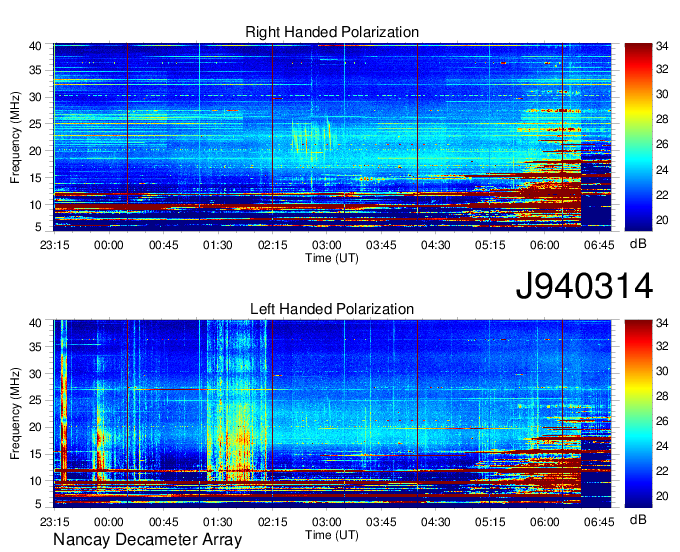Viewport: 680px width, 552px height.
Task: Click the "40" frequency tick on Left Handed plot
Action: 35,323
